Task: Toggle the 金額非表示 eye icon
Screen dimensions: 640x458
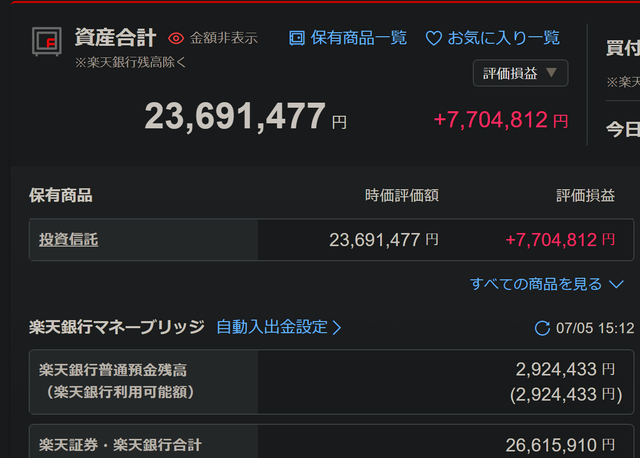Action: [x=176, y=38]
